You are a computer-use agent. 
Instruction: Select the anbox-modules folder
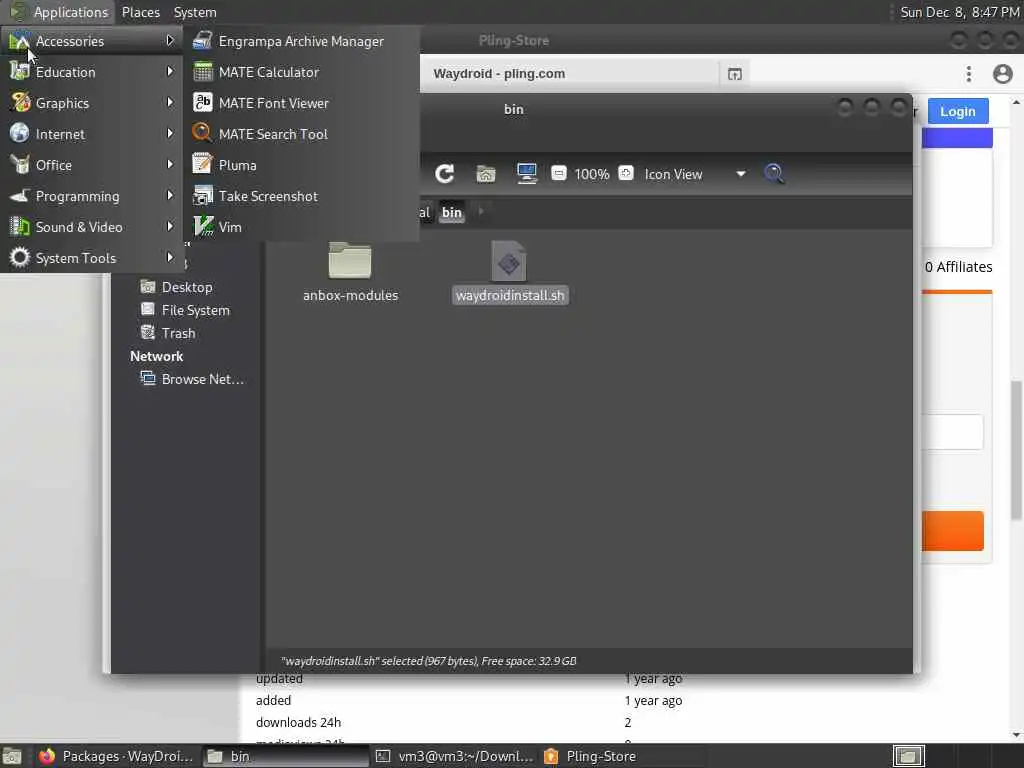[350, 272]
